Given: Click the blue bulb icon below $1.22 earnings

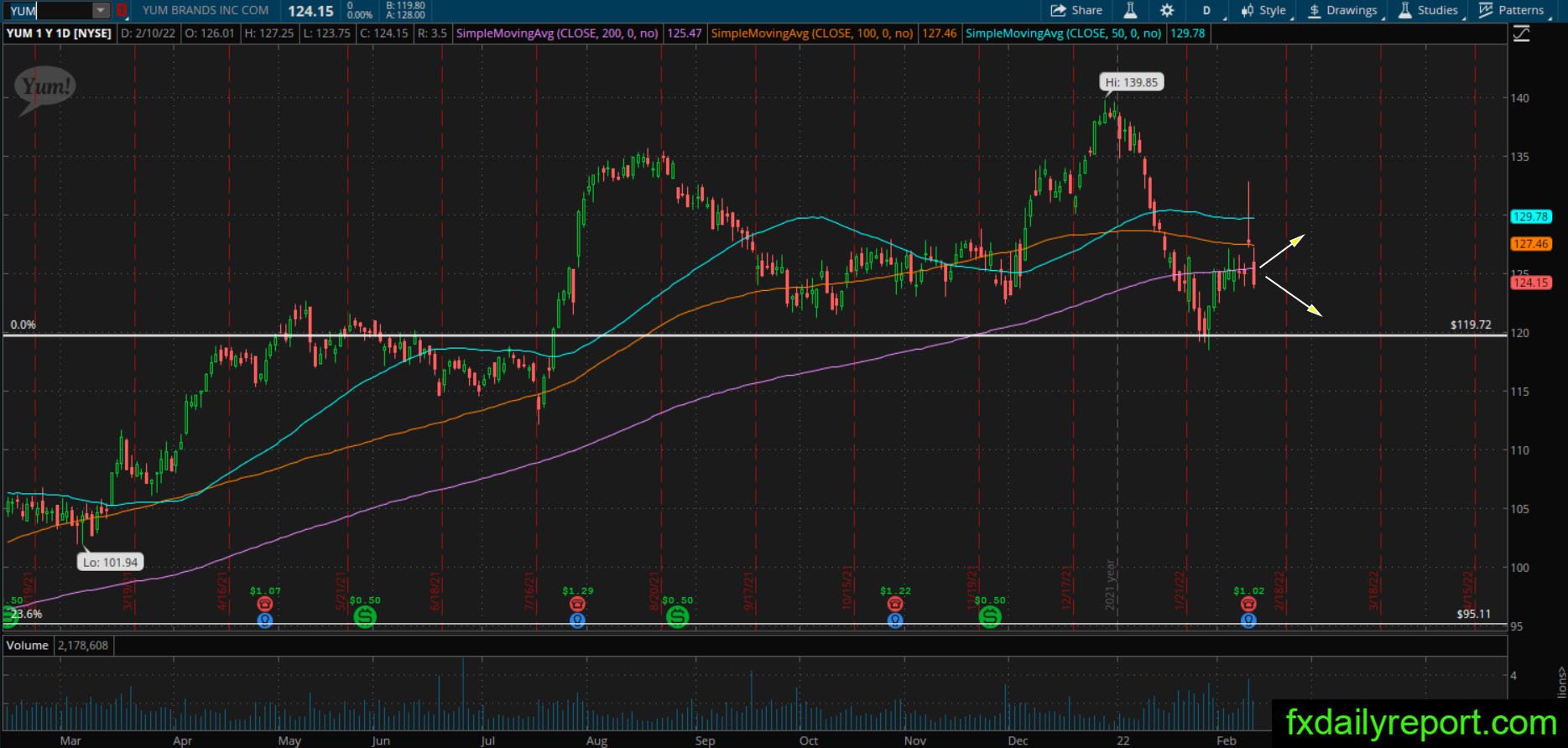Looking at the screenshot, I should click(895, 621).
